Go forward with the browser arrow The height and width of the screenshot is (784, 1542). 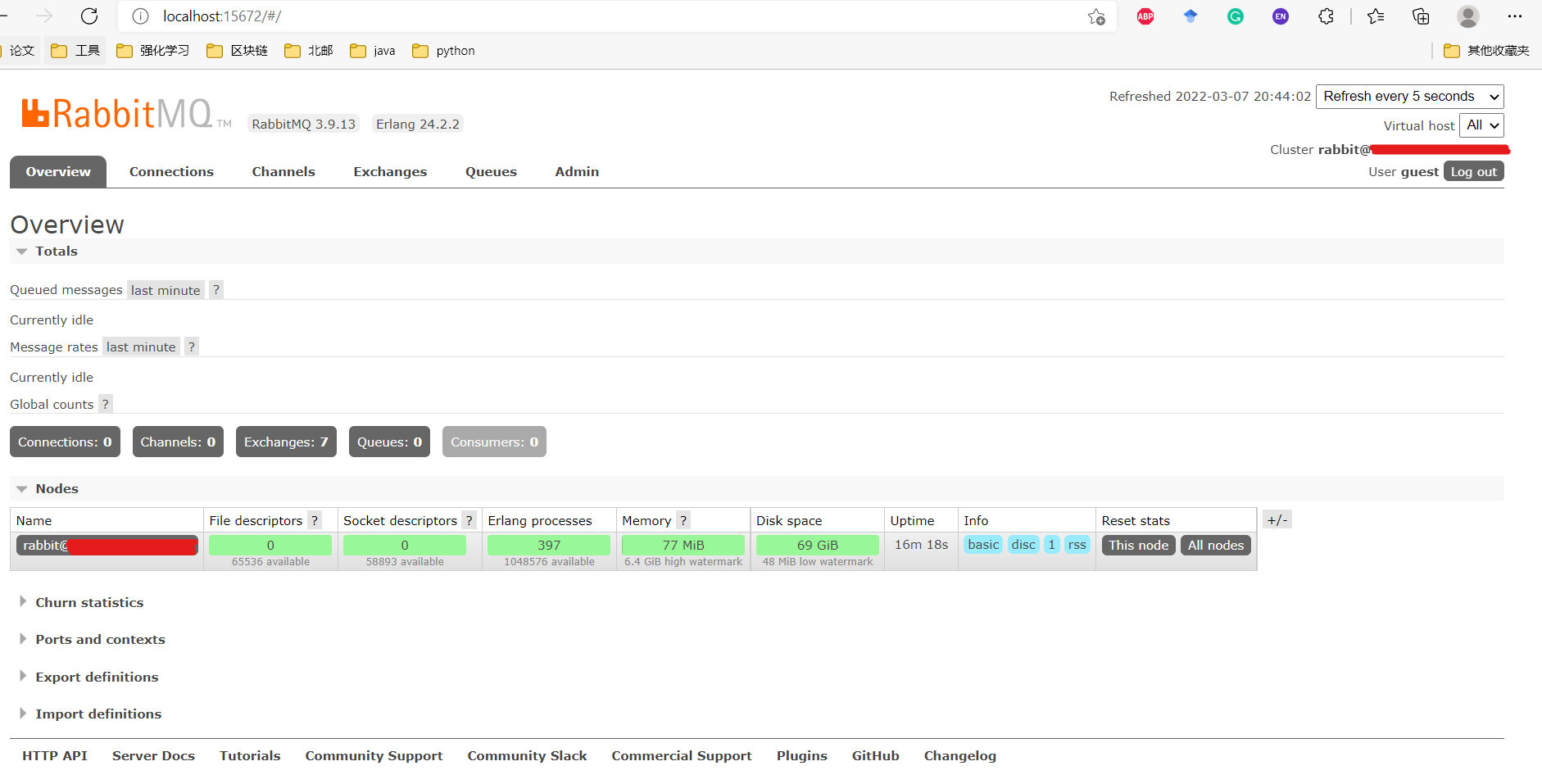click(x=44, y=16)
